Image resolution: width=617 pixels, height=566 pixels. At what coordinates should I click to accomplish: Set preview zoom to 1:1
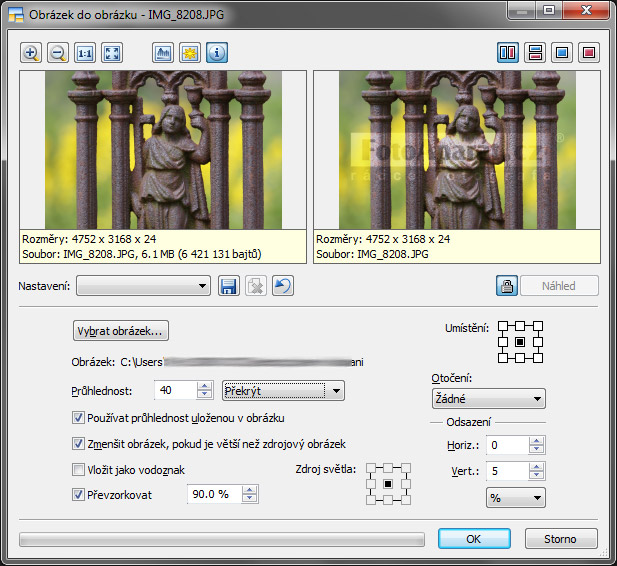click(x=84, y=53)
